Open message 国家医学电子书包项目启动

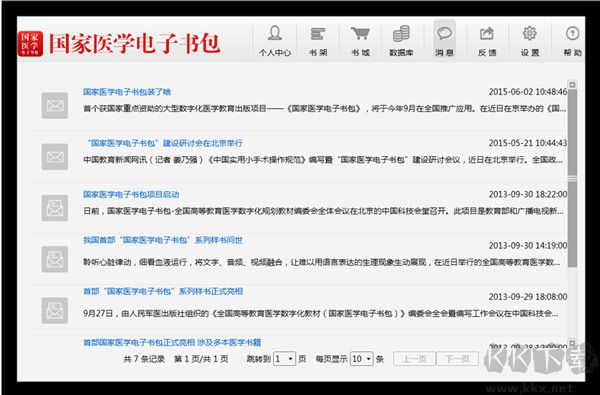pos(131,194)
